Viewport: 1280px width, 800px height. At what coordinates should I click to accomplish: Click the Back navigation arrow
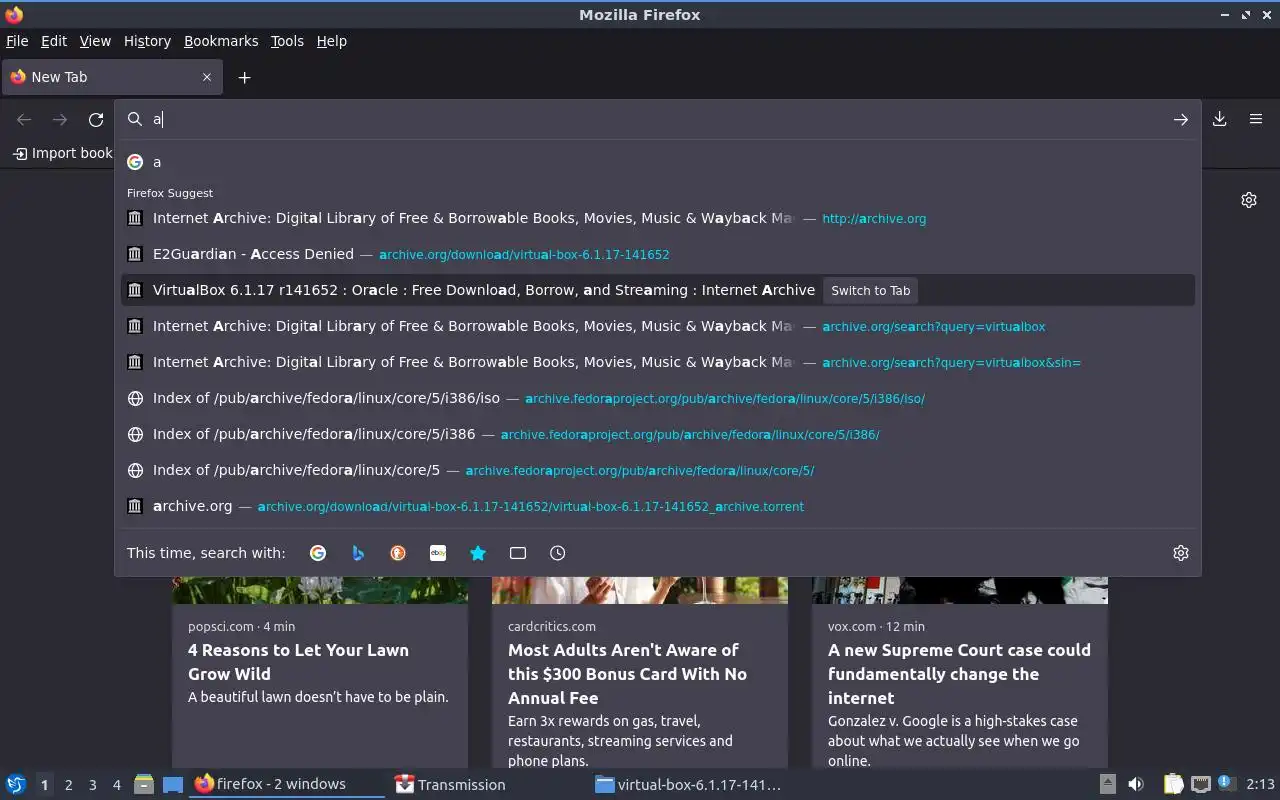coord(24,120)
